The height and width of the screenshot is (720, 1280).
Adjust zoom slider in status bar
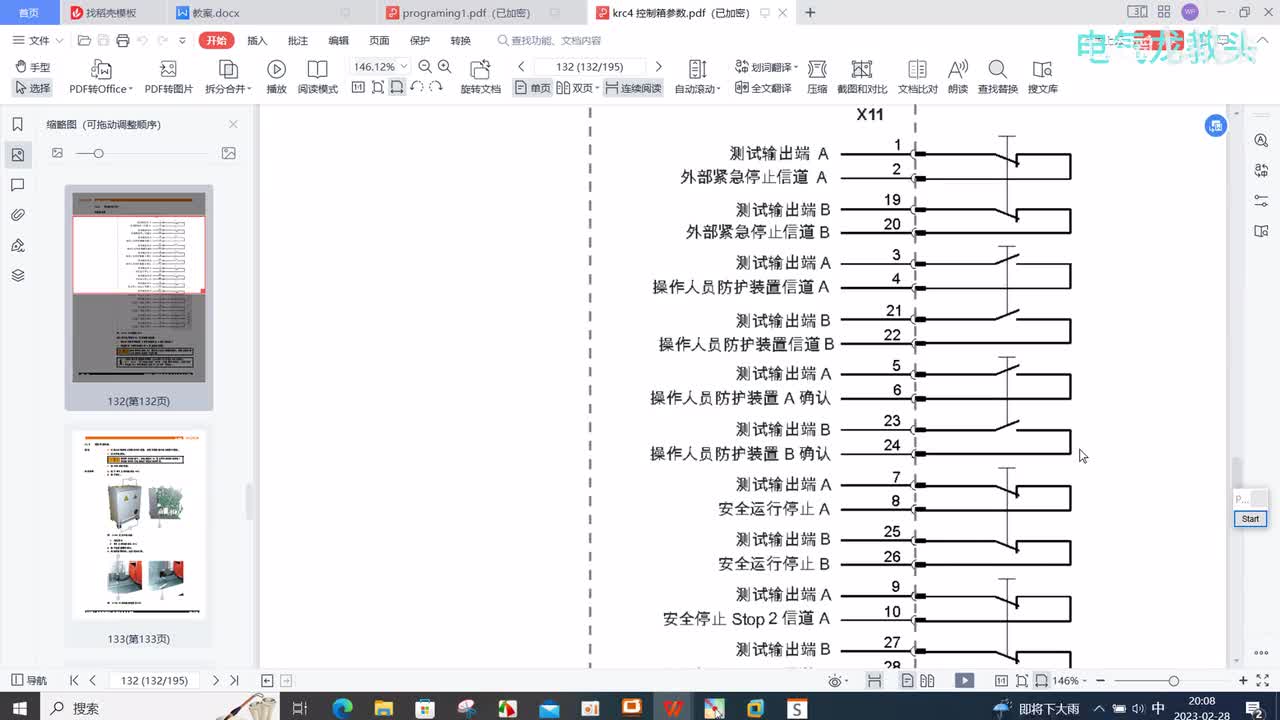click(x=1173, y=680)
